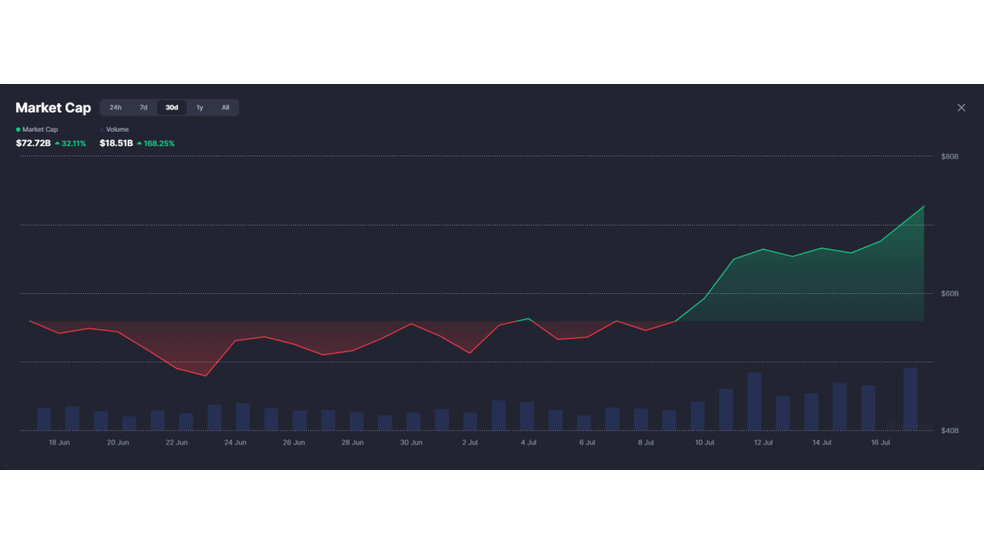Select the 7d time range tab
The image size is (984, 554).
click(143, 108)
